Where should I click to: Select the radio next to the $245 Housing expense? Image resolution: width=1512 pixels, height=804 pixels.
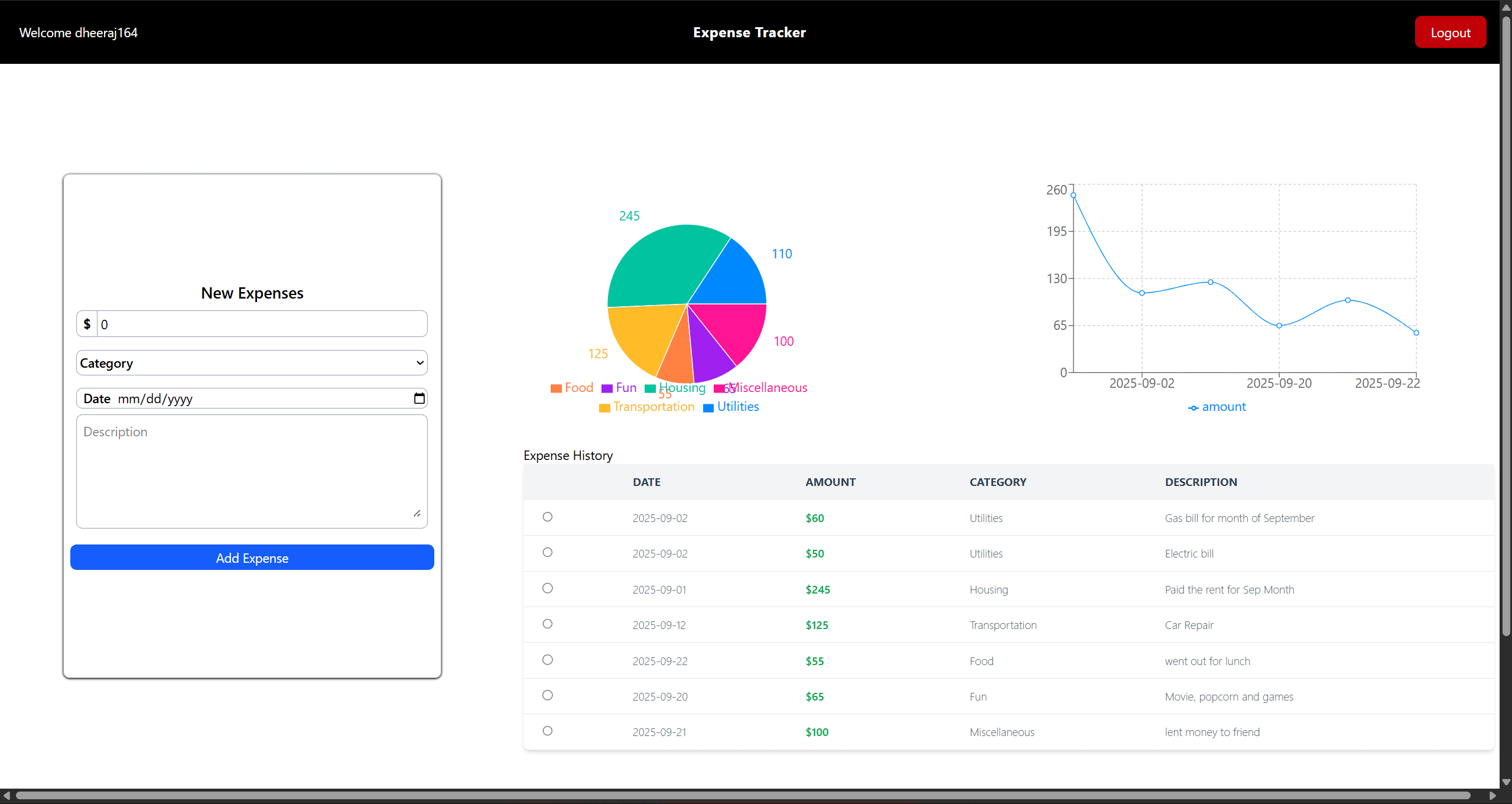point(547,588)
